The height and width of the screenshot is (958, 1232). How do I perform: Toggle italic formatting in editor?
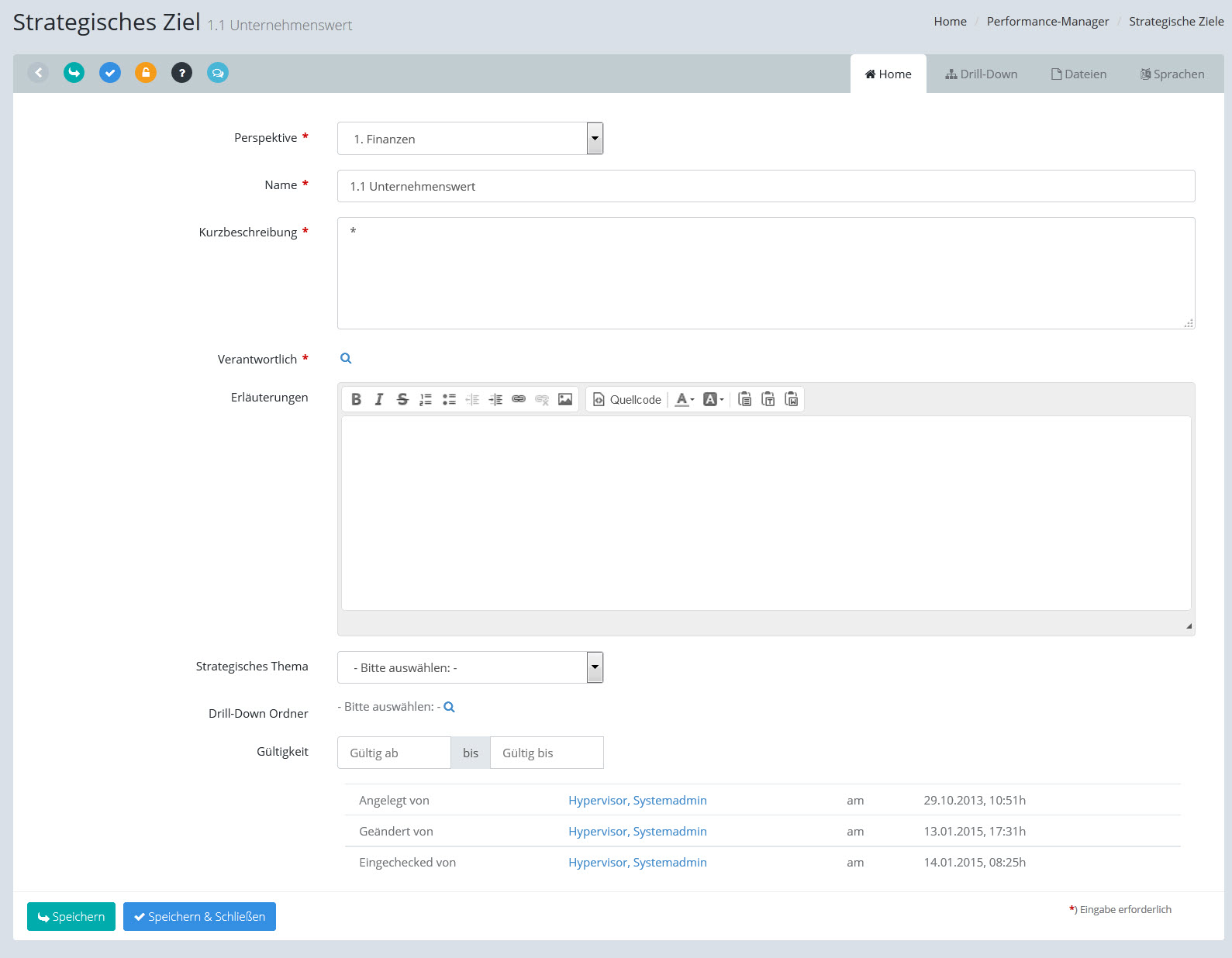coord(379,399)
